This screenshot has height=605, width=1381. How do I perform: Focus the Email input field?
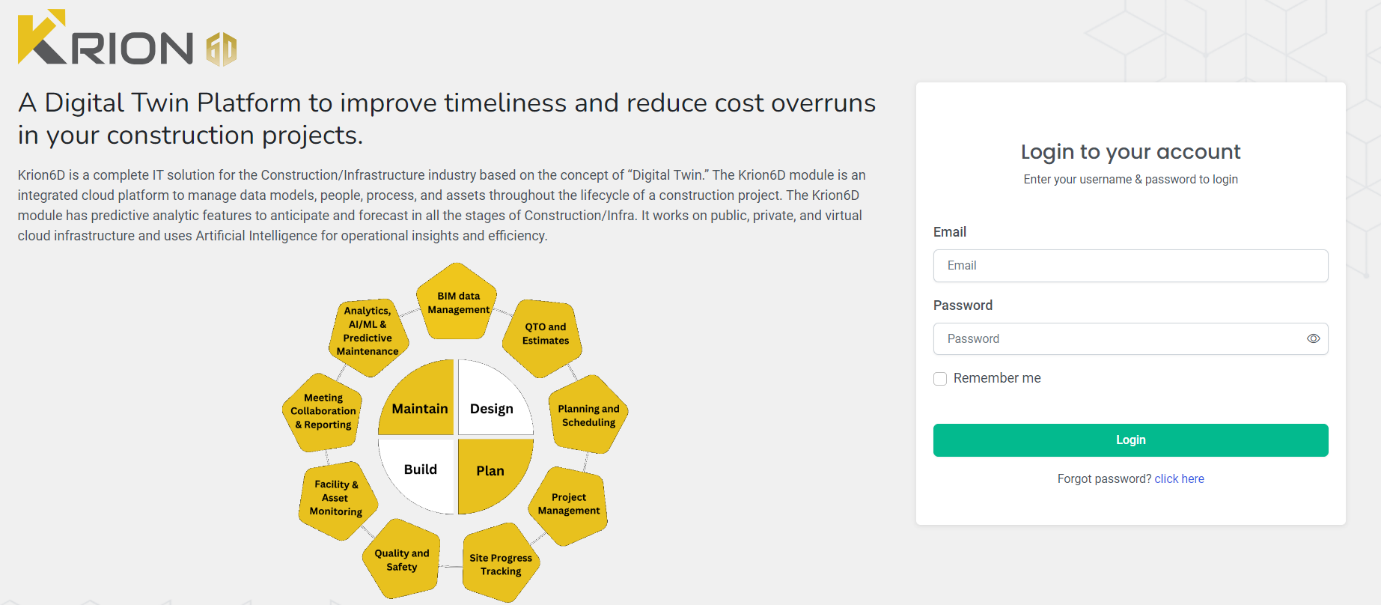(x=1130, y=266)
